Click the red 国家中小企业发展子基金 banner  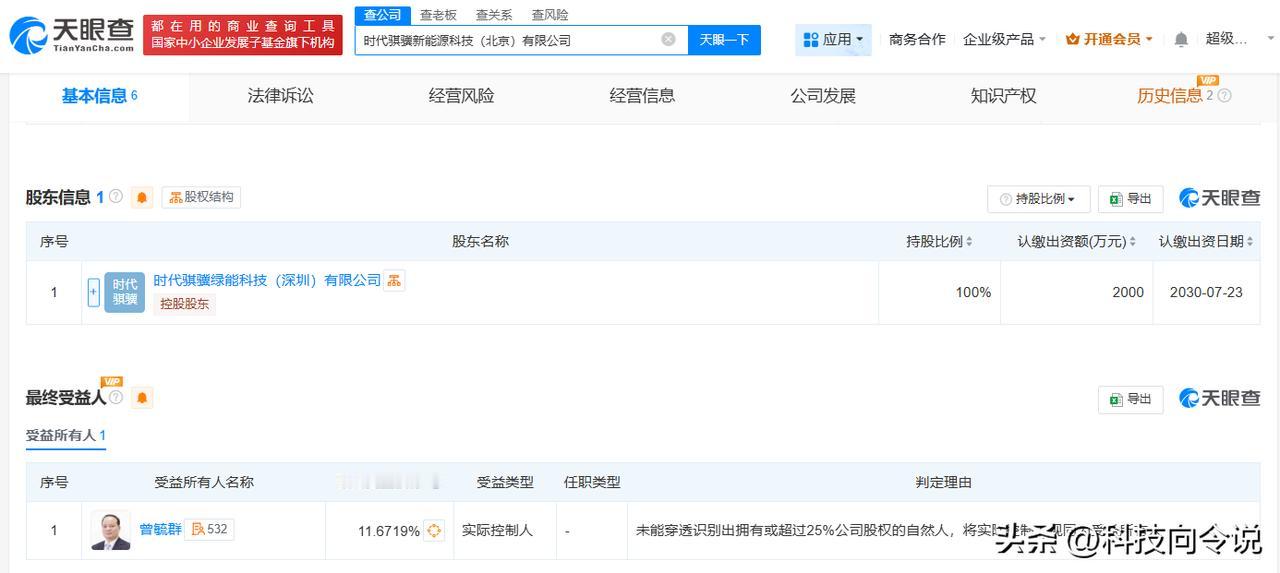click(x=243, y=35)
